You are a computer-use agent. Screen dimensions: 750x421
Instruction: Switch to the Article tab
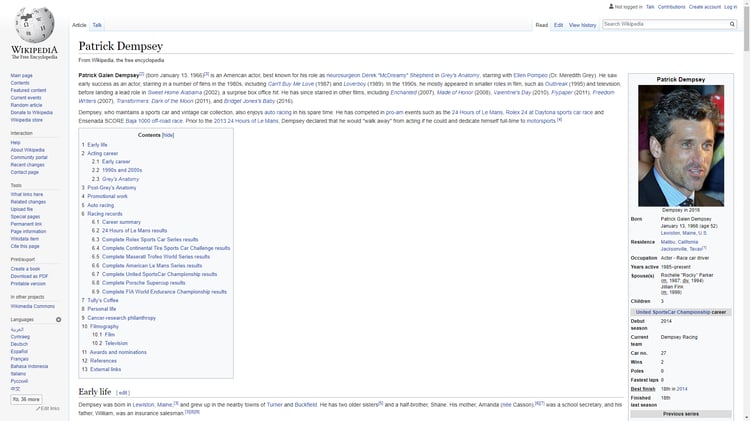click(x=79, y=25)
